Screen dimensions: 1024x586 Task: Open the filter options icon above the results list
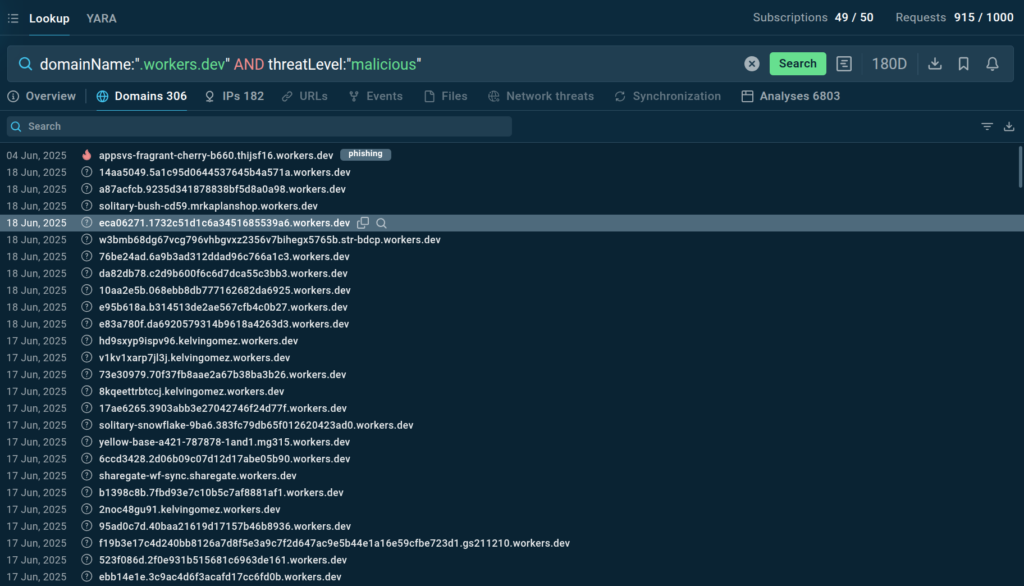[x=987, y=127]
